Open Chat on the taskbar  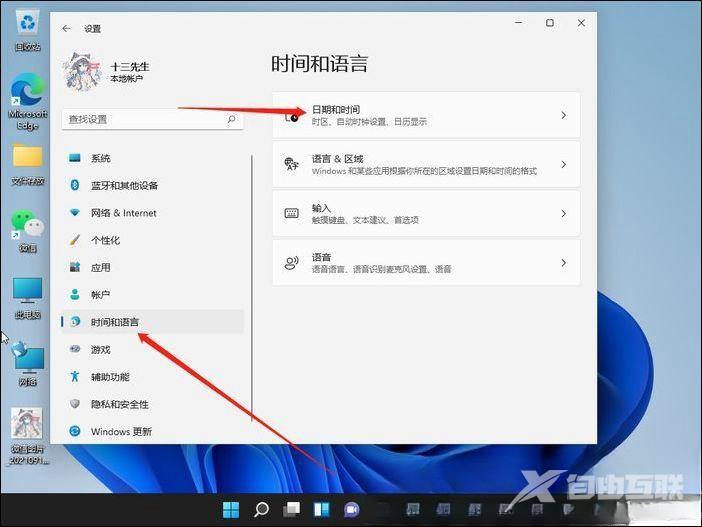(x=352, y=510)
